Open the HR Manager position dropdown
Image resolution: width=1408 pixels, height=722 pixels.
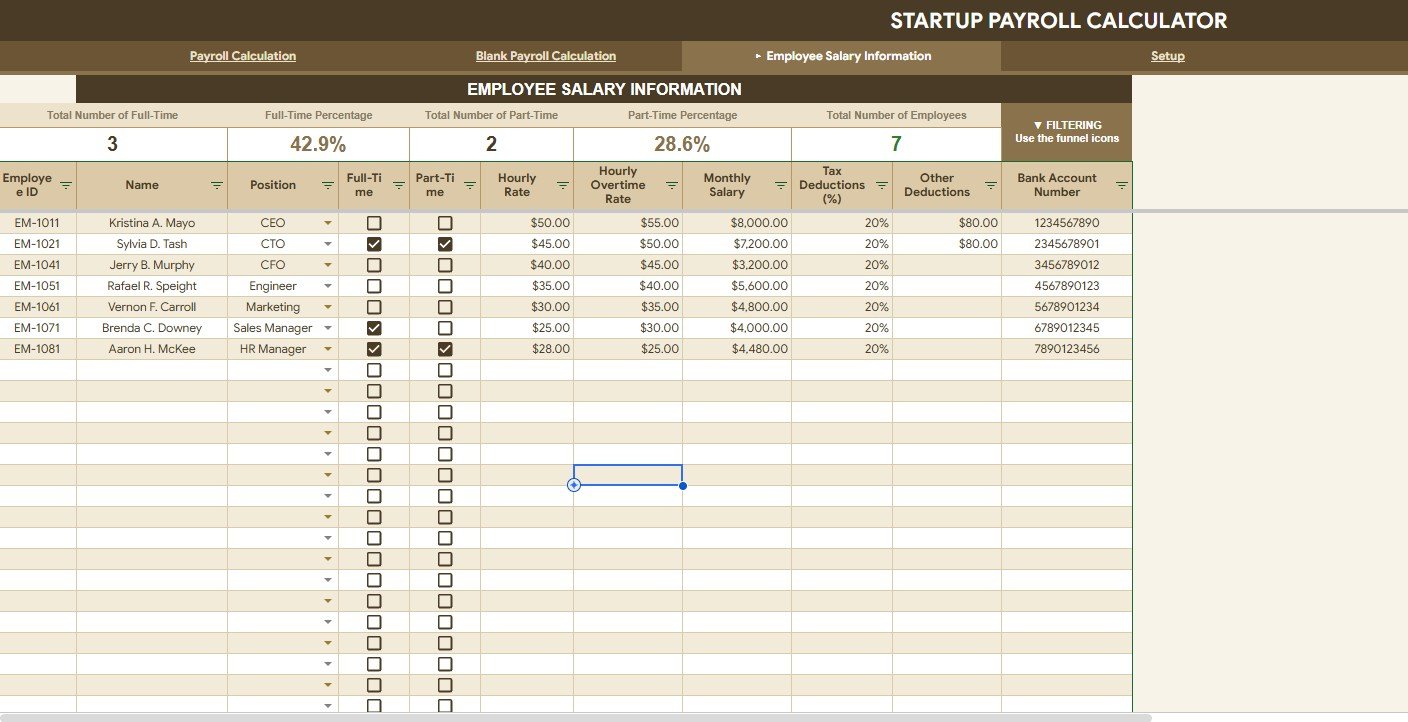[327, 349]
